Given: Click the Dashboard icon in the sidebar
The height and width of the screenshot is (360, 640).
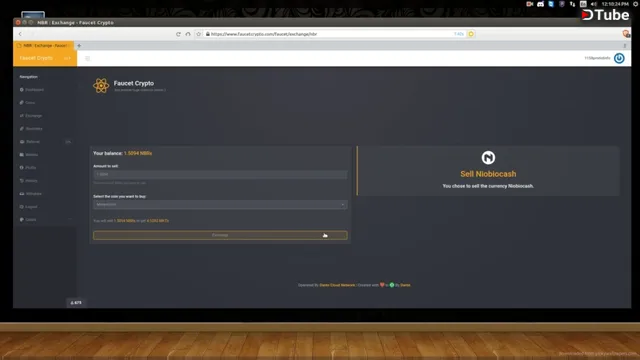Looking at the screenshot, I should point(22,90).
